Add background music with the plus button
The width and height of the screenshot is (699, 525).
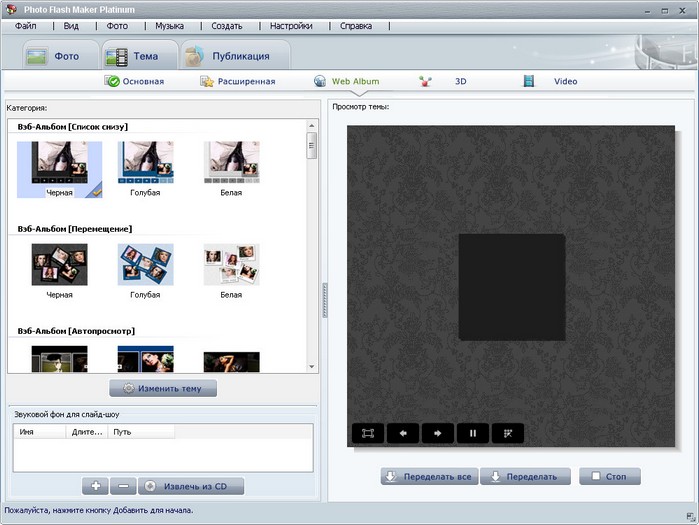(95, 486)
